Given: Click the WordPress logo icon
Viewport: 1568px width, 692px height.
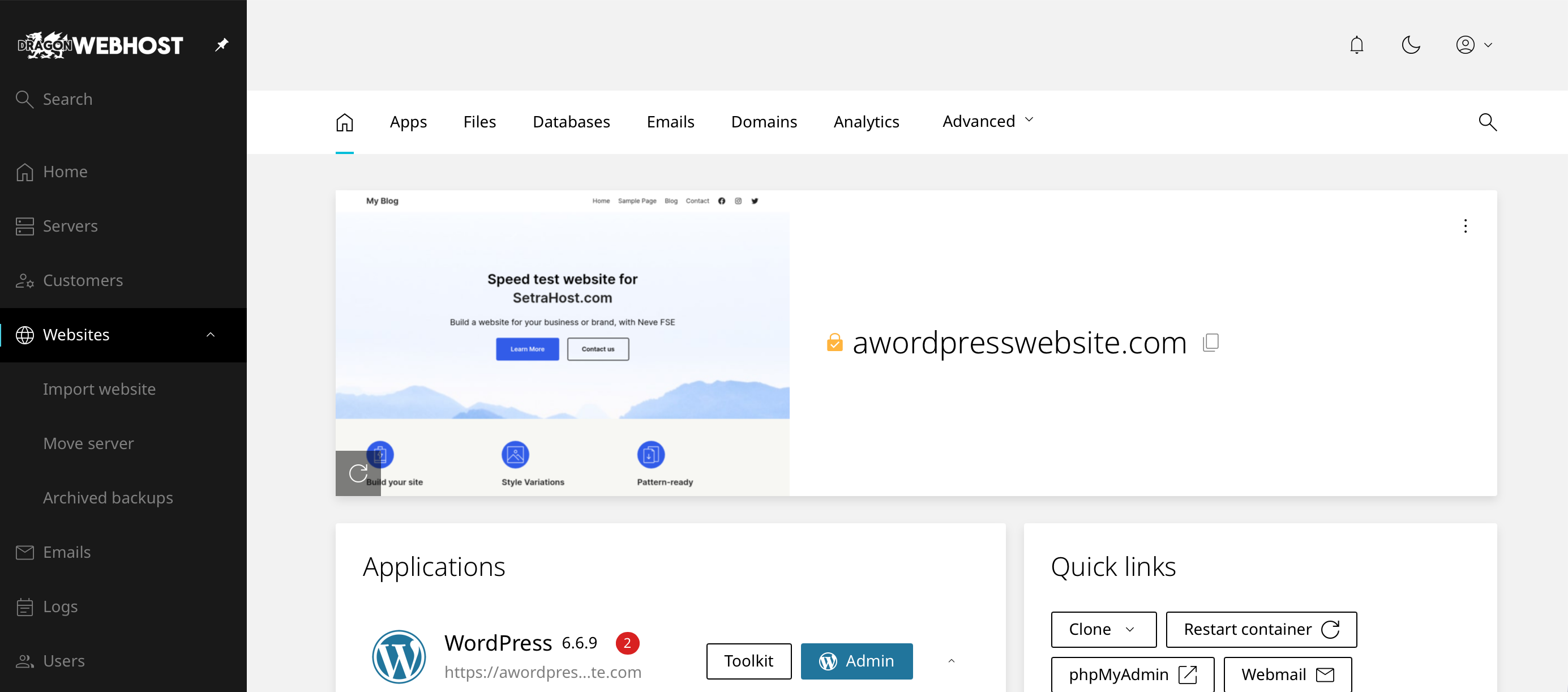Looking at the screenshot, I should (x=399, y=656).
